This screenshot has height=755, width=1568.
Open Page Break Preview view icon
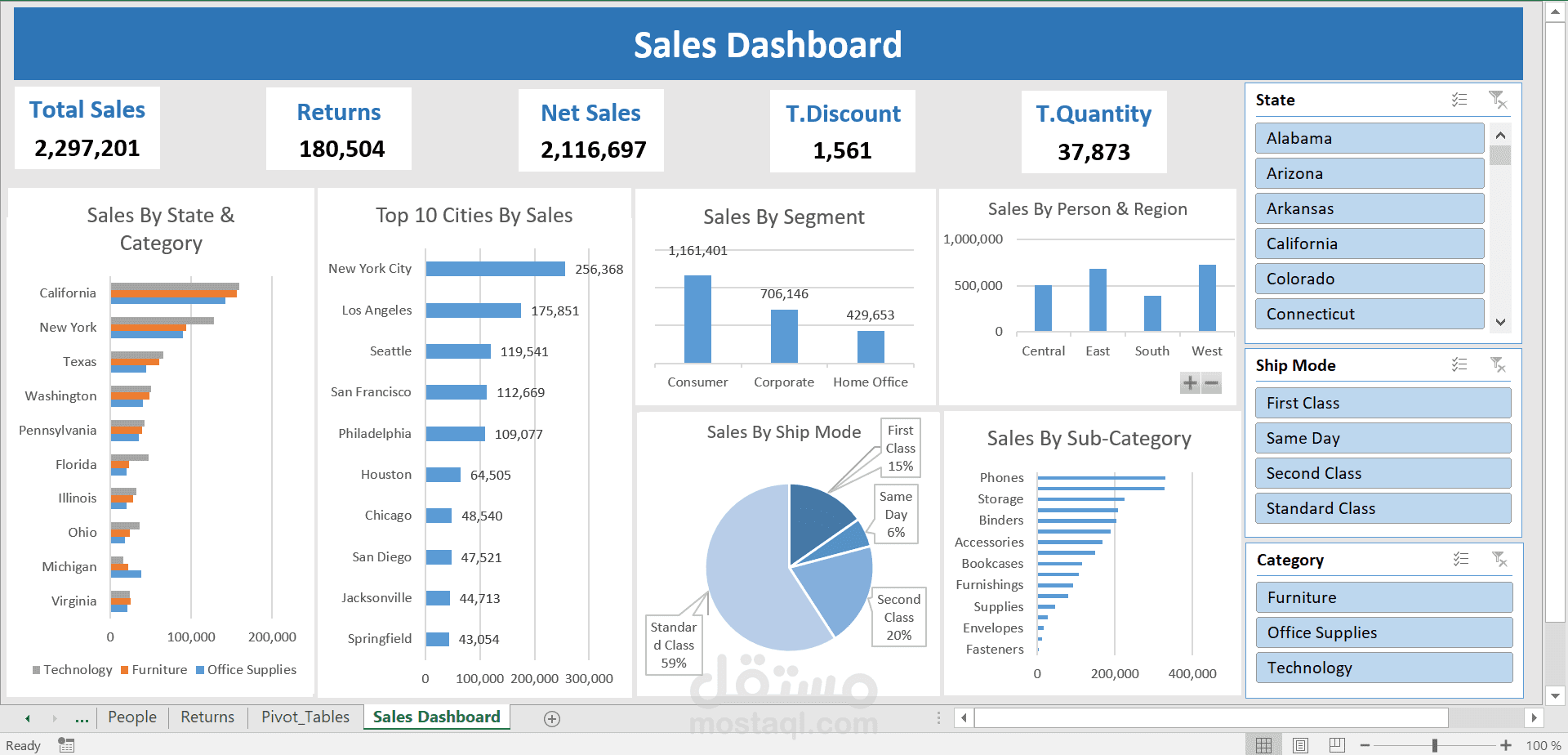tap(1337, 745)
